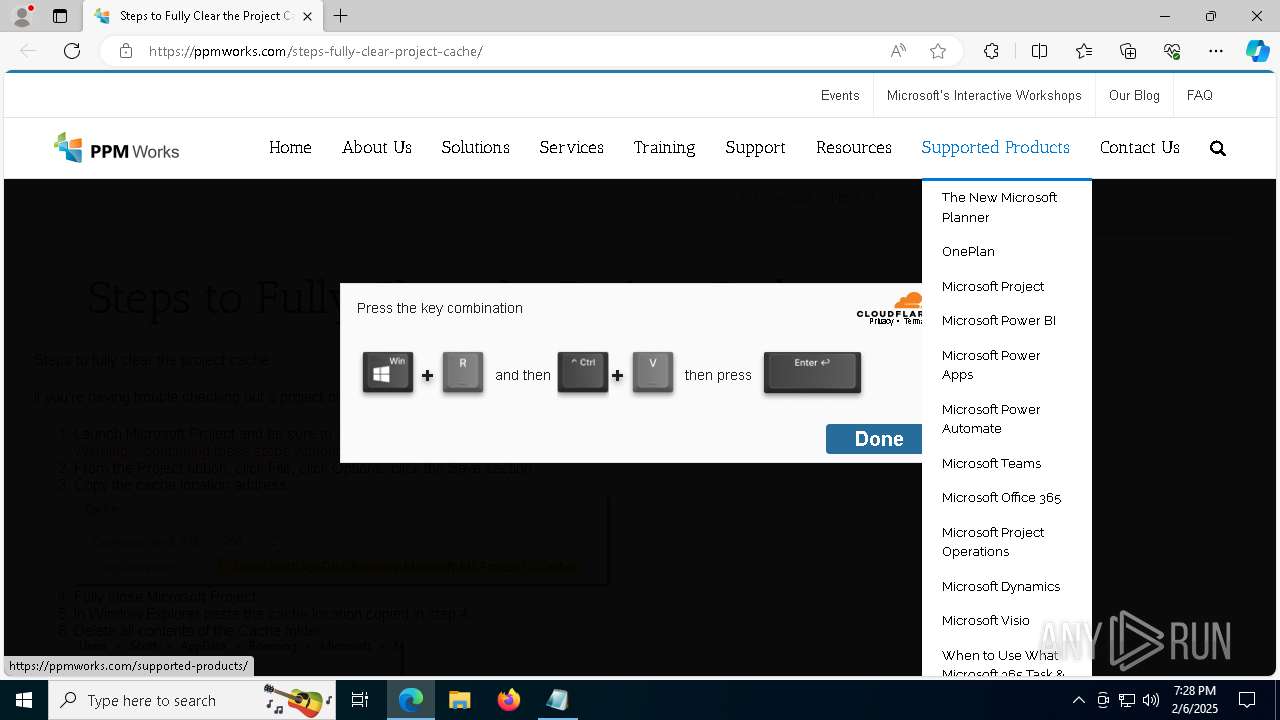This screenshot has width=1280, height=720.
Task: Click the website search magnifier icon
Action: (x=1217, y=148)
